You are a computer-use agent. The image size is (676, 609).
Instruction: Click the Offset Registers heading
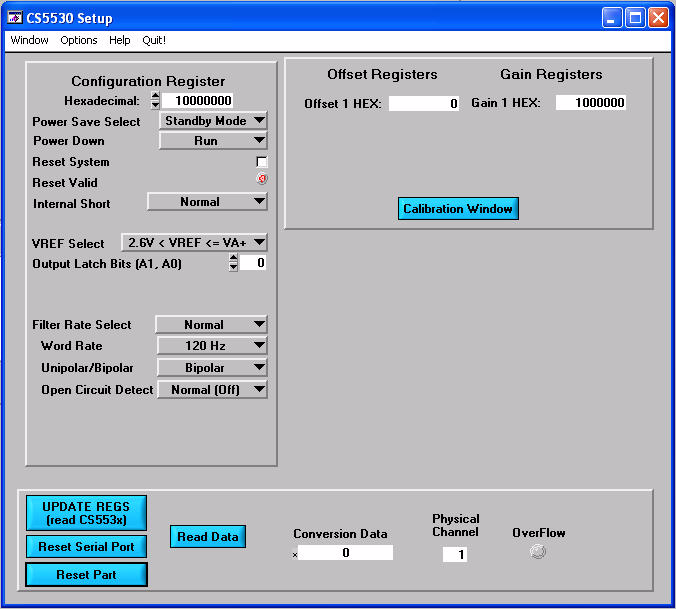[382, 74]
